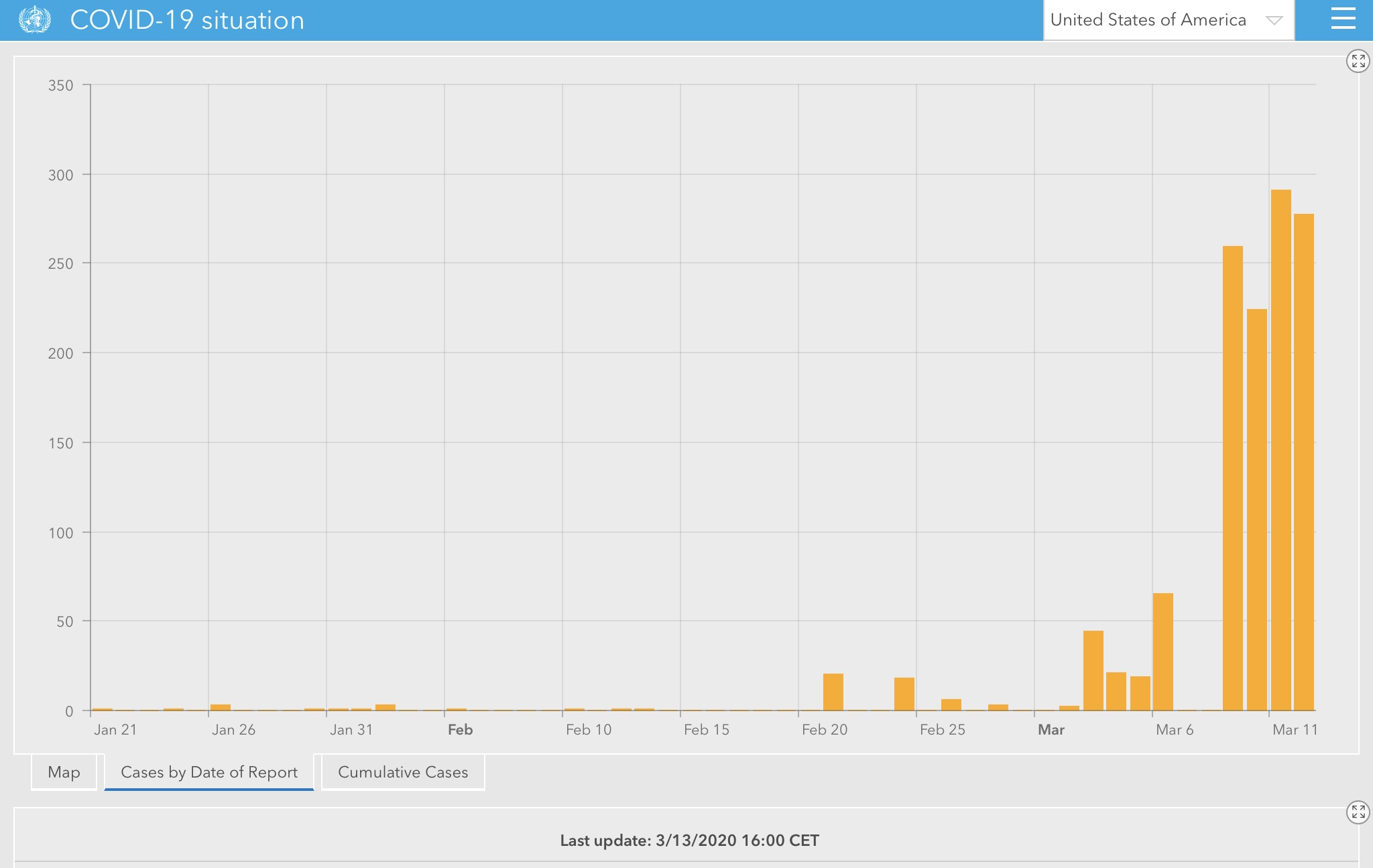Open the Cumulative Cases tab
This screenshot has width=1373, height=868.
click(x=403, y=772)
